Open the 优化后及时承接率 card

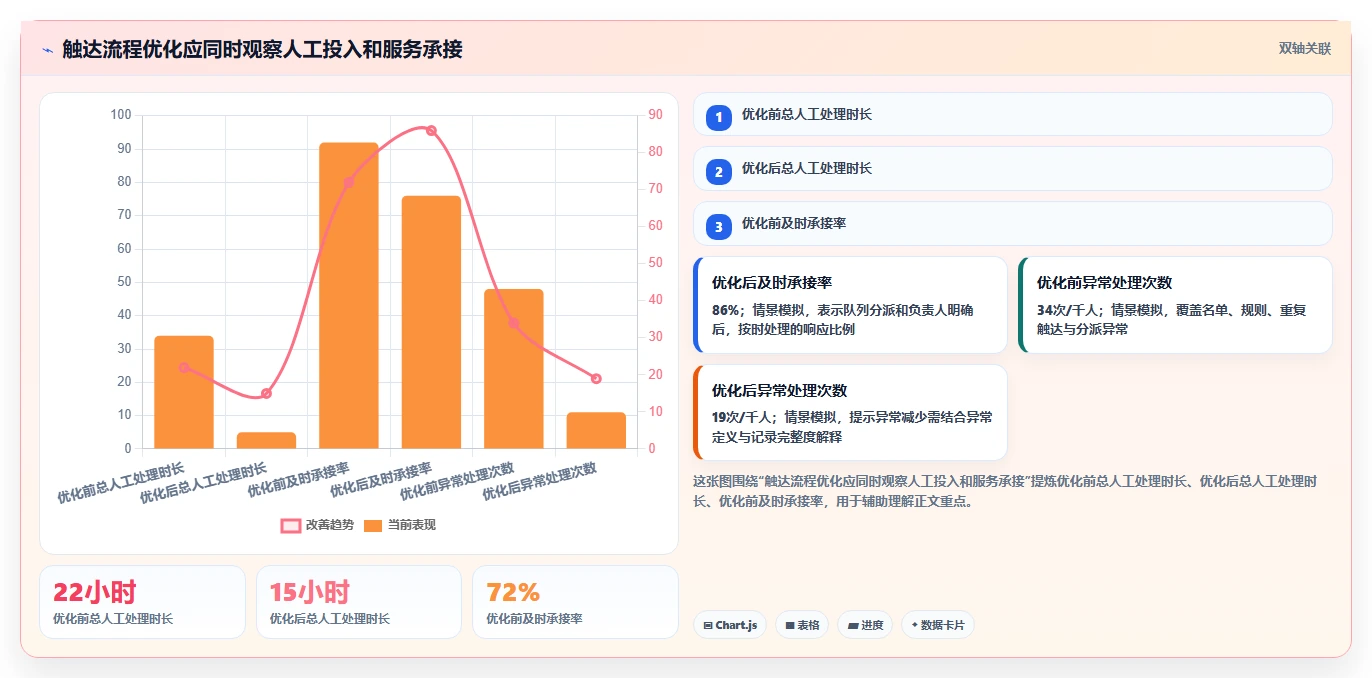[x=850, y=305]
